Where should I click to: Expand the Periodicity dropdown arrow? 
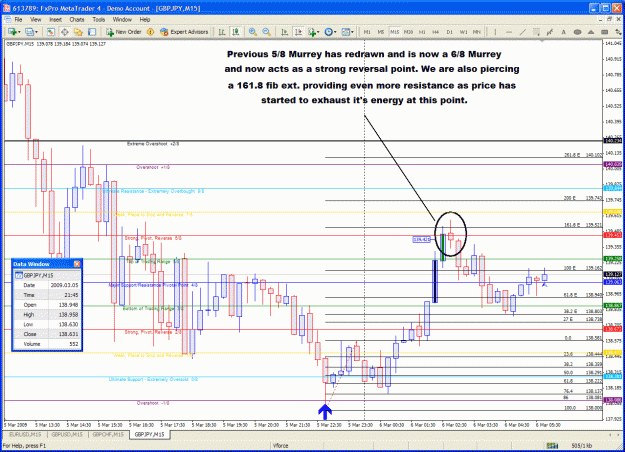coord(335,32)
